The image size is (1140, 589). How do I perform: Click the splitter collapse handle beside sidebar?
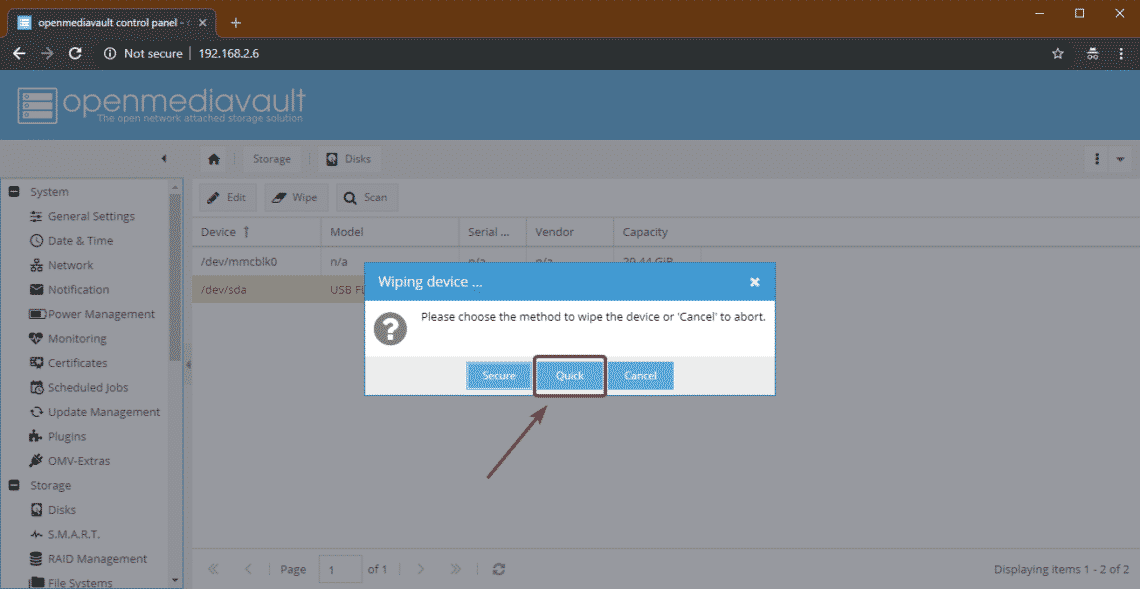click(x=188, y=364)
